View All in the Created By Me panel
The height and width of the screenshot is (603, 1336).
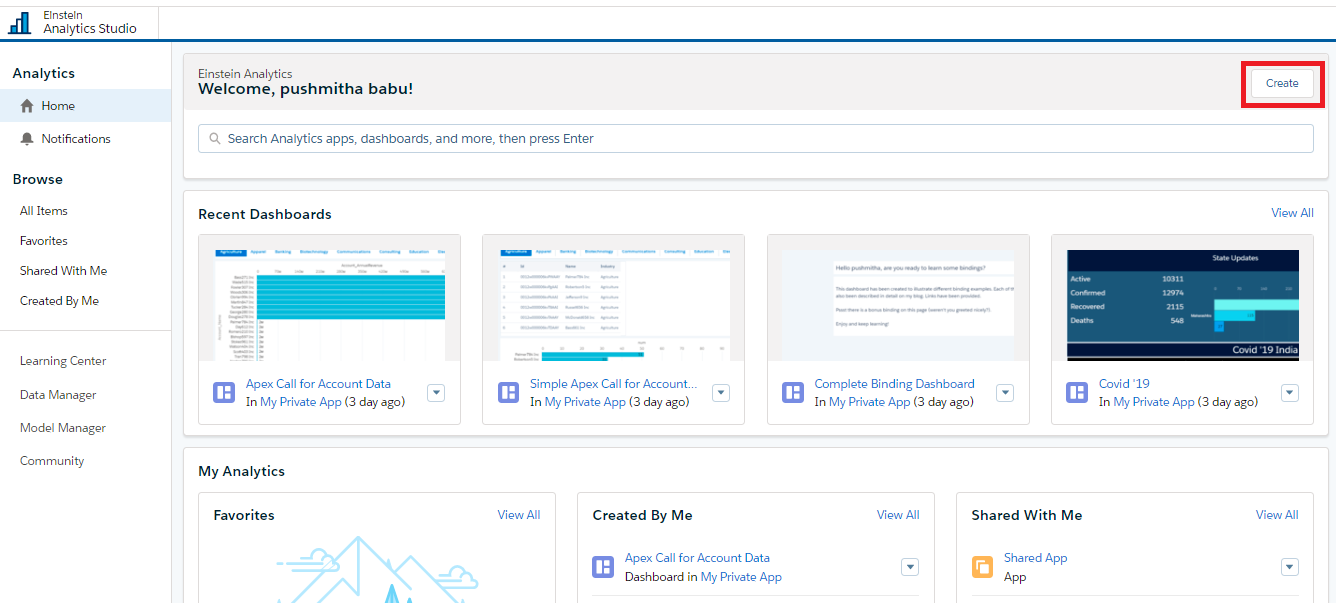point(898,515)
